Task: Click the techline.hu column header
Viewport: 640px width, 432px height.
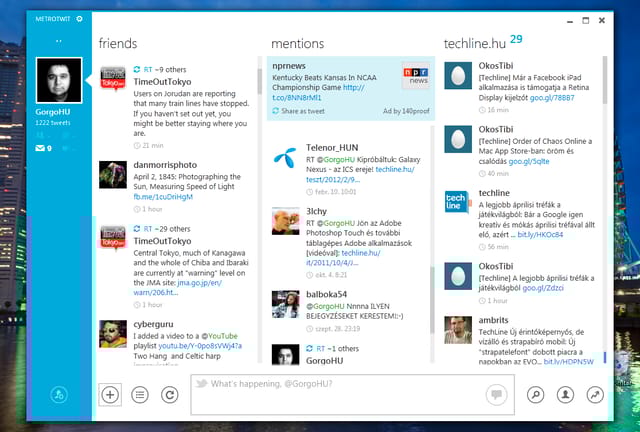Action: (x=475, y=44)
